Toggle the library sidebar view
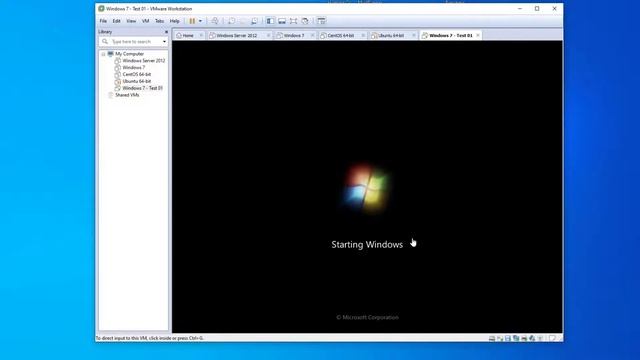The width and height of the screenshot is (640, 360). [x=270, y=21]
